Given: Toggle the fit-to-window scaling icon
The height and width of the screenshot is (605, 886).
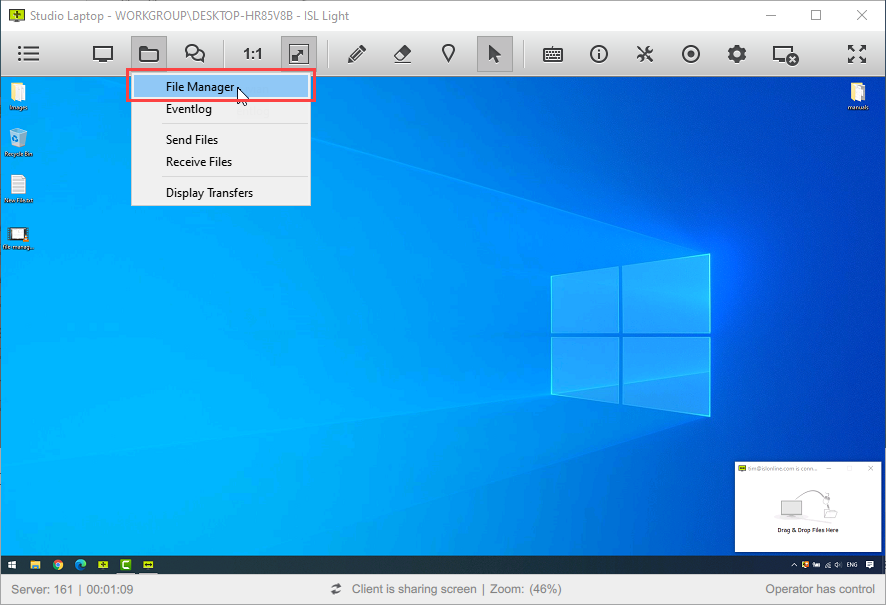Looking at the screenshot, I should coord(298,54).
